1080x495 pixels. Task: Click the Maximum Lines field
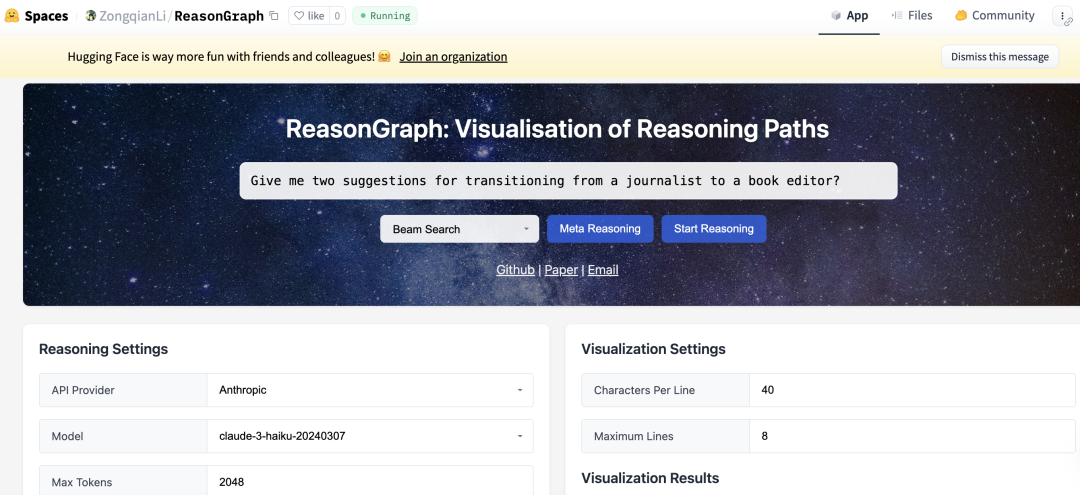[912, 436]
